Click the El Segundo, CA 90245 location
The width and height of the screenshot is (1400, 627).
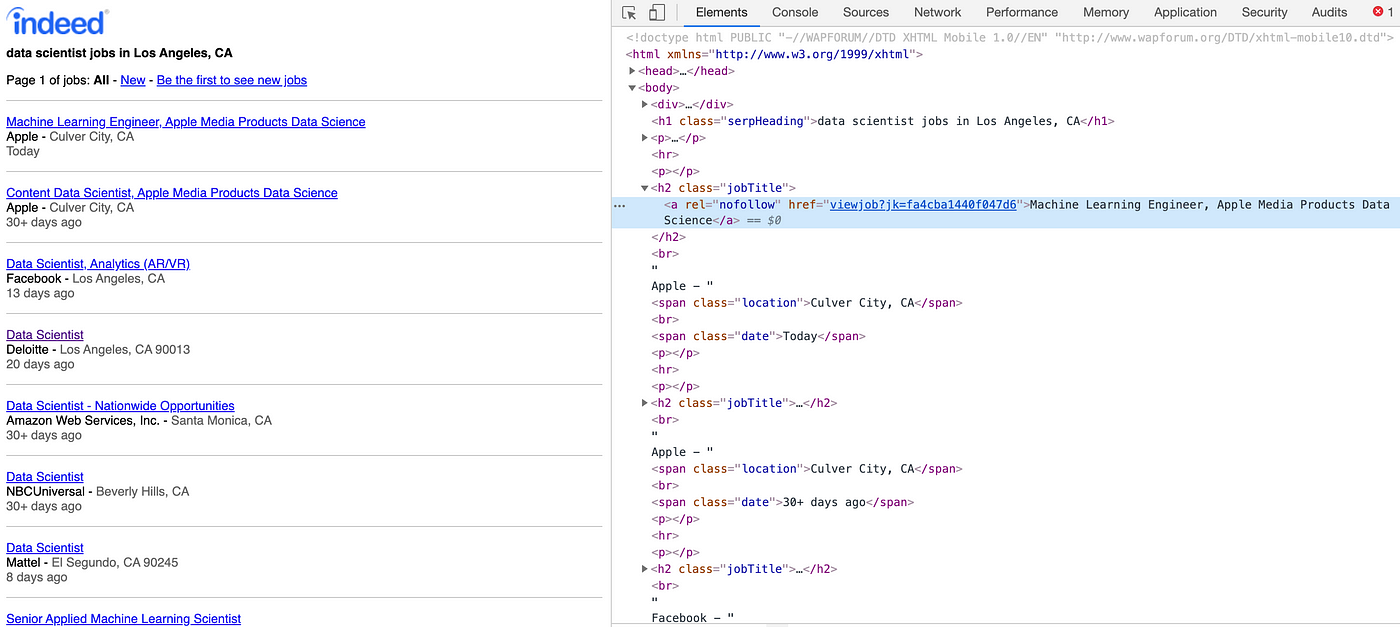point(115,563)
